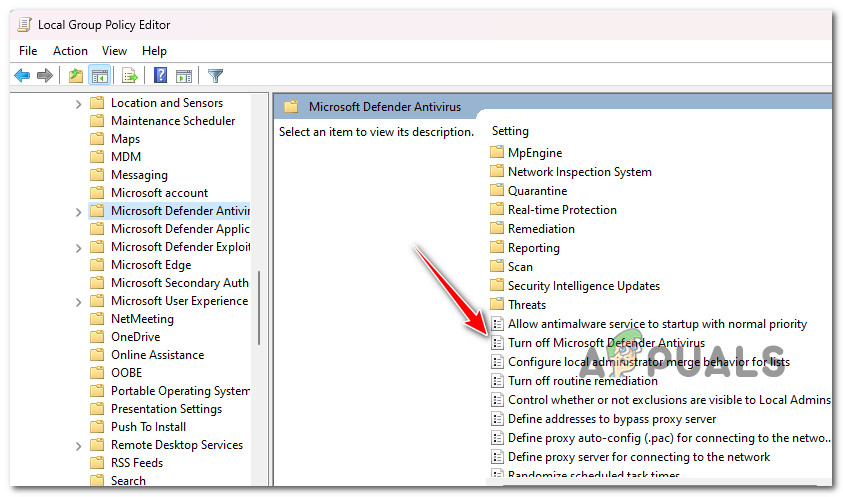Select Define proxy server for connecting policy
Viewport: 843px width, 497px height.
pos(639,457)
